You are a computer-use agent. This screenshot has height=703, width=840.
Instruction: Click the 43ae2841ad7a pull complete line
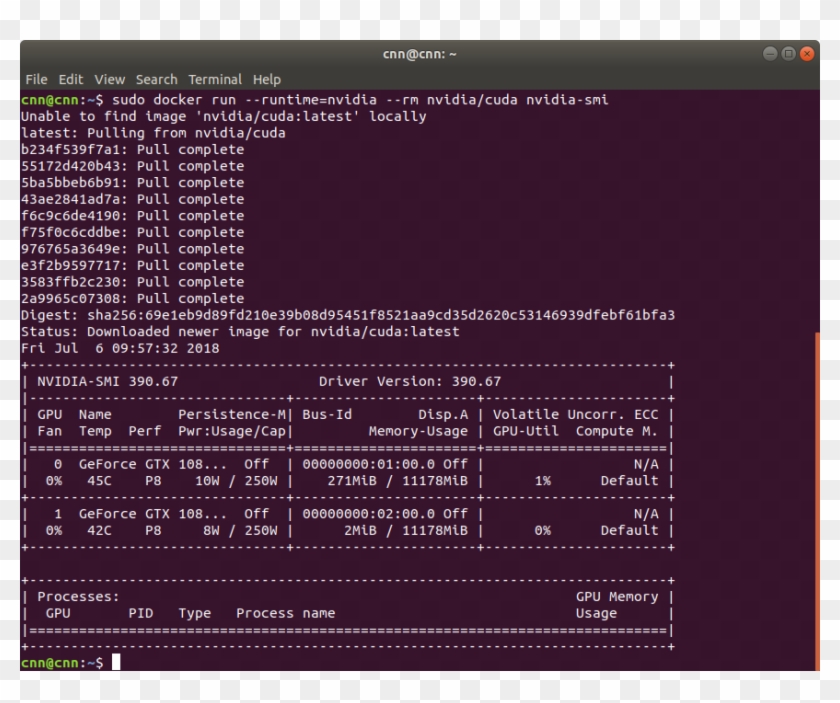pos(132,199)
